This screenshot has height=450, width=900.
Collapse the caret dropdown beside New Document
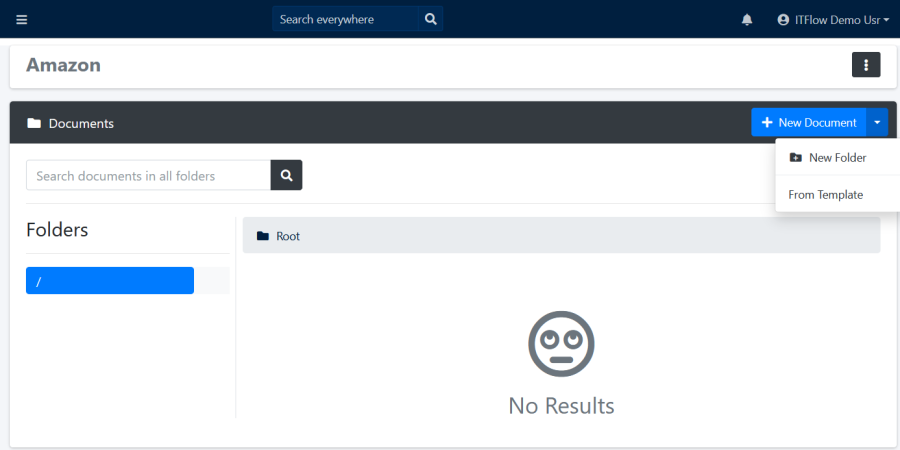click(x=877, y=122)
